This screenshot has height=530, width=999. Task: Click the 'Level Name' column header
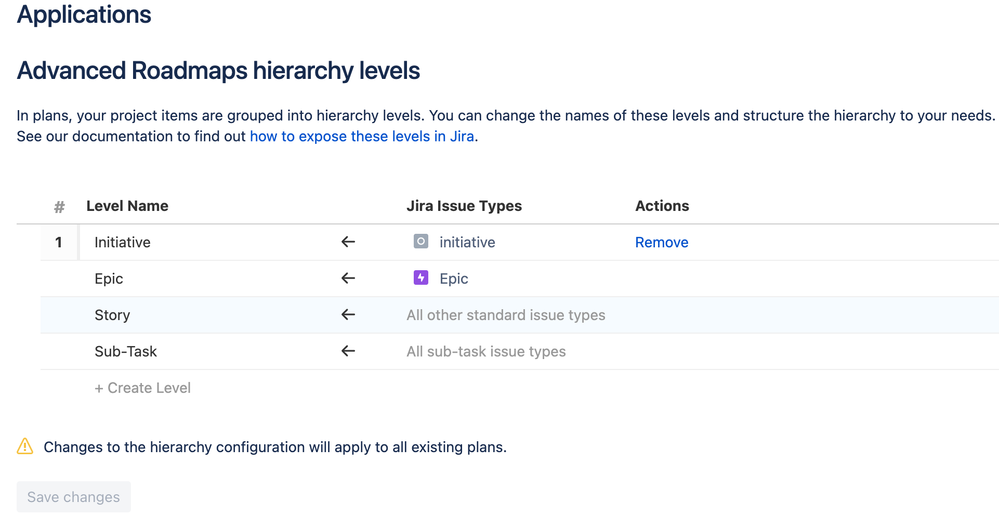[127, 206]
